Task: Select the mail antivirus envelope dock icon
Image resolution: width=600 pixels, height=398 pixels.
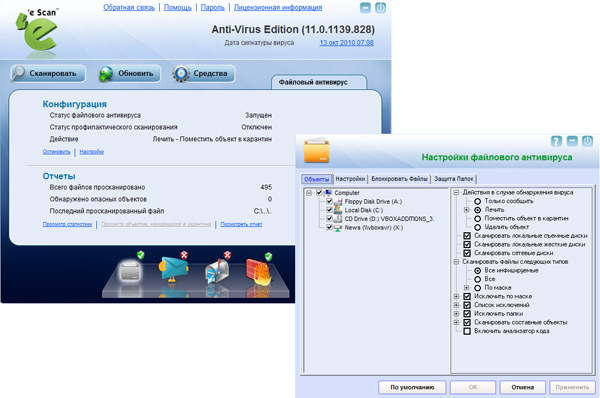Action: [x=174, y=269]
